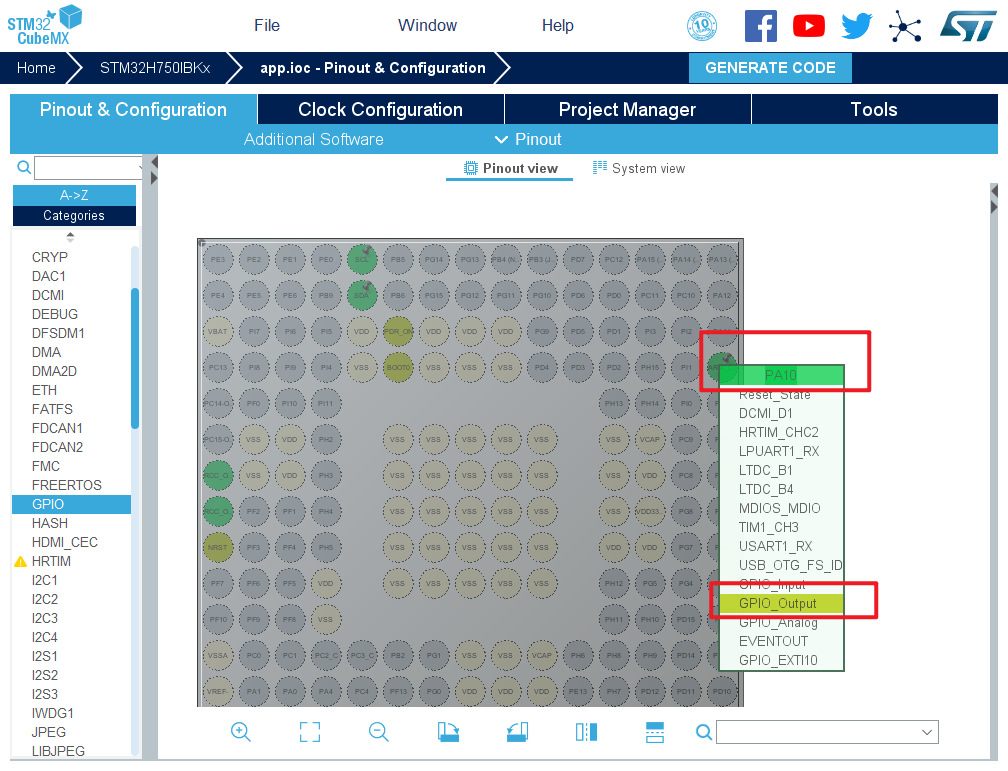This screenshot has width=1008, height=771.
Task: Switch to System view
Action: pos(639,168)
